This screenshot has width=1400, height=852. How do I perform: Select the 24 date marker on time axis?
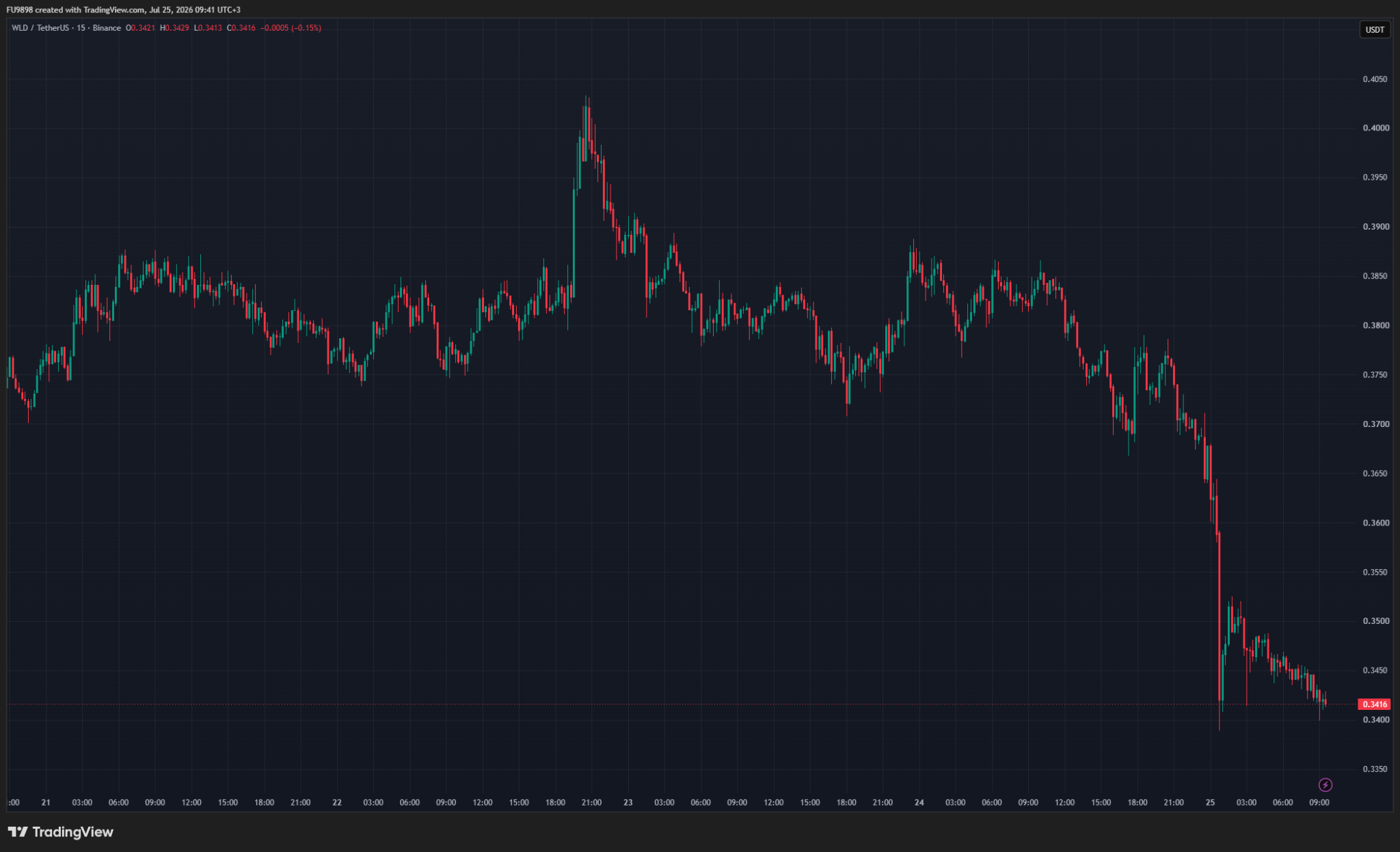[x=919, y=802]
